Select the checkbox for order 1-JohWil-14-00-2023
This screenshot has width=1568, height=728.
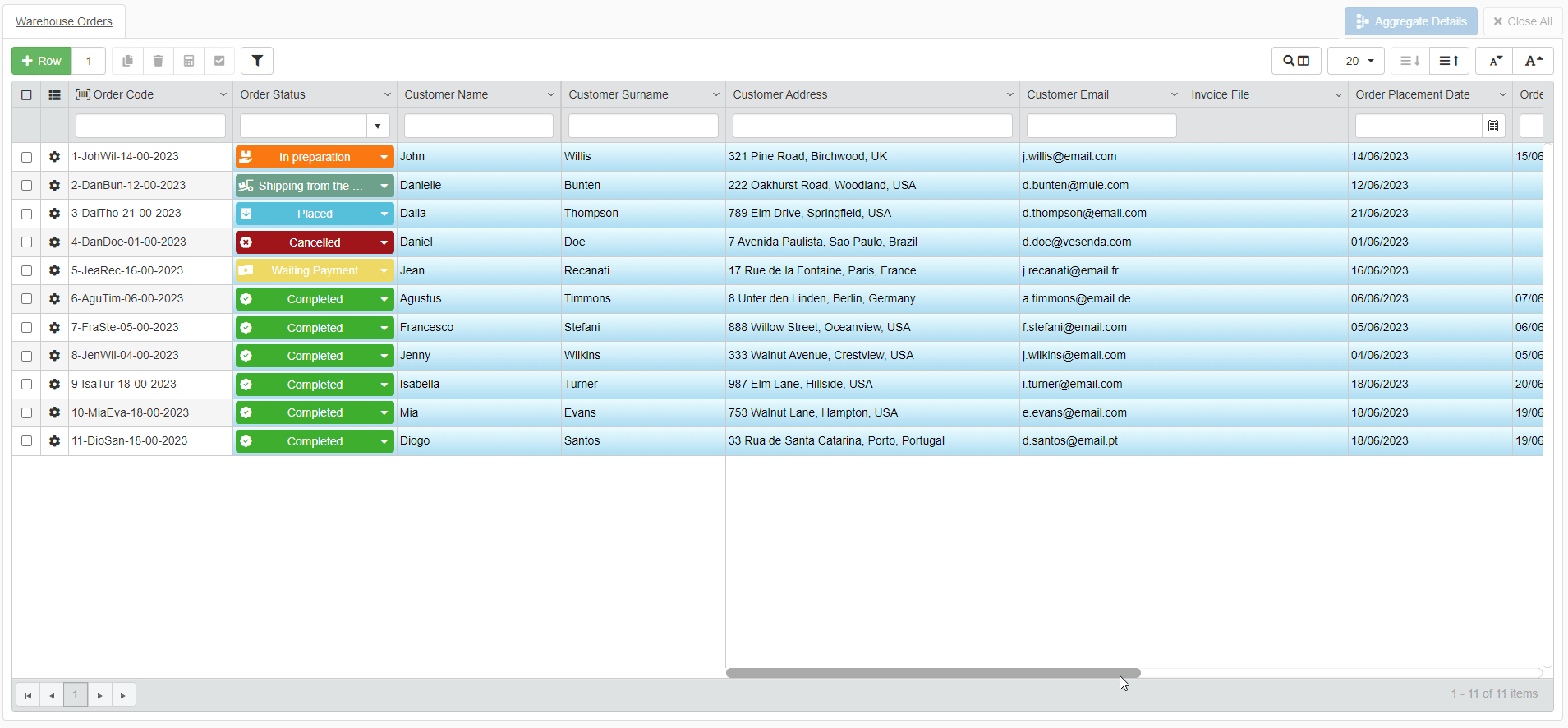point(26,157)
